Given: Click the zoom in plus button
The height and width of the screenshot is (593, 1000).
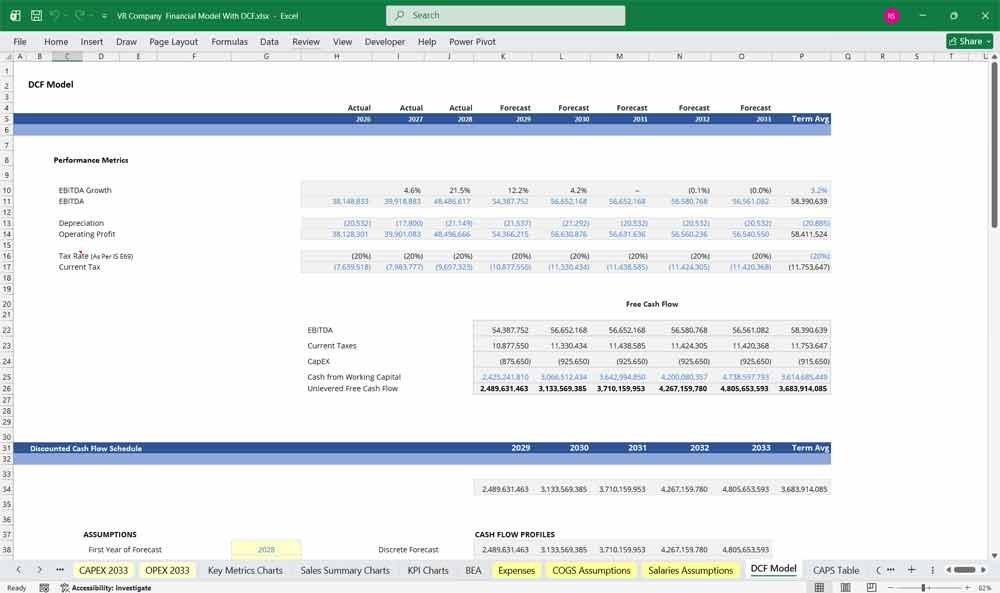Looking at the screenshot, I should pos(967,587).
